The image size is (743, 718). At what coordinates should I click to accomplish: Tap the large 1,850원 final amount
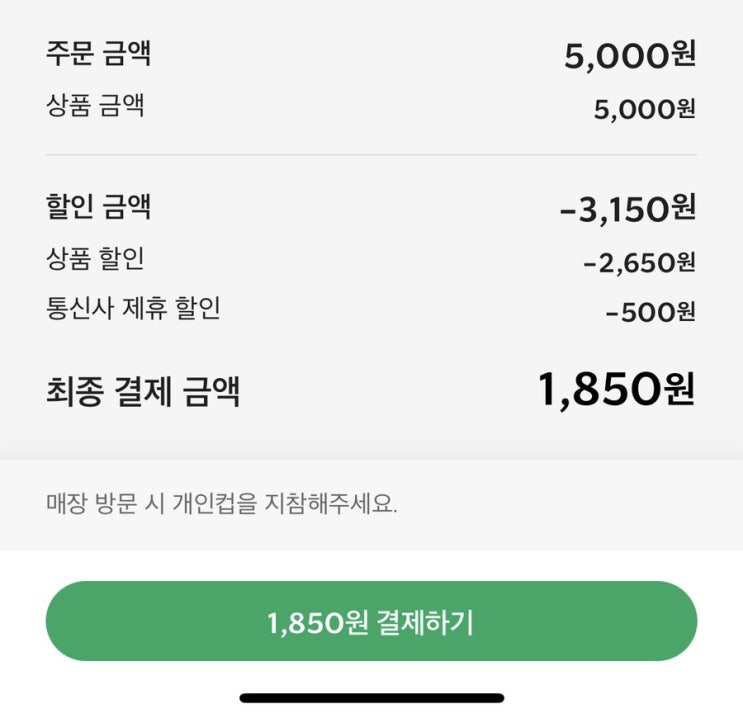[x=615, y=390]
